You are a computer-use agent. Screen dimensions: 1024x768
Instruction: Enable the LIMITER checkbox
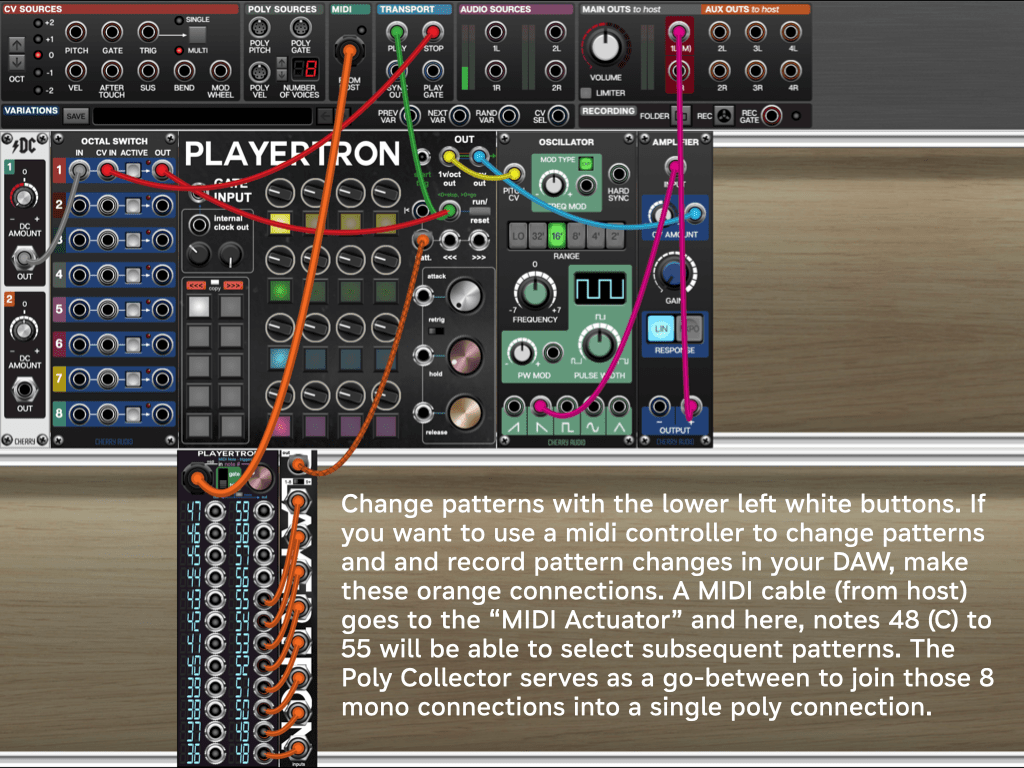[586, 93]
